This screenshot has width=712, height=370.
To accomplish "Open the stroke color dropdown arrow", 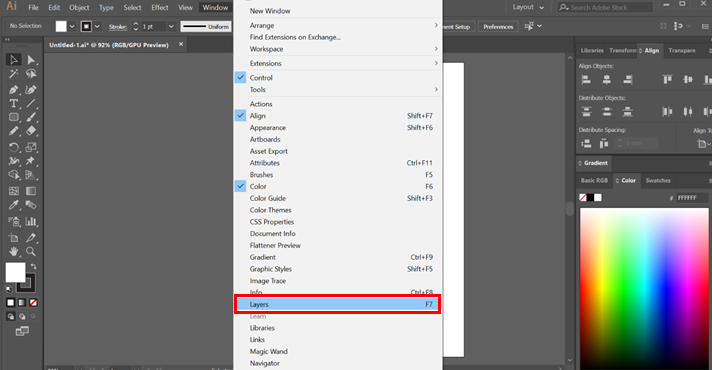I will point(97,26).
